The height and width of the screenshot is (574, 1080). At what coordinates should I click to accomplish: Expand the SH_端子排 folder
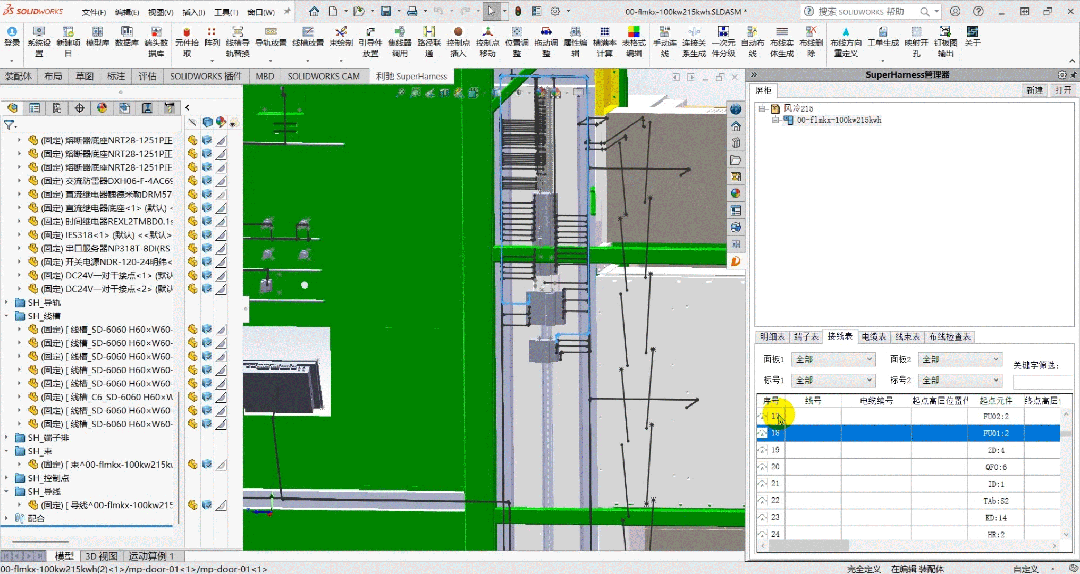pos(6,438)
